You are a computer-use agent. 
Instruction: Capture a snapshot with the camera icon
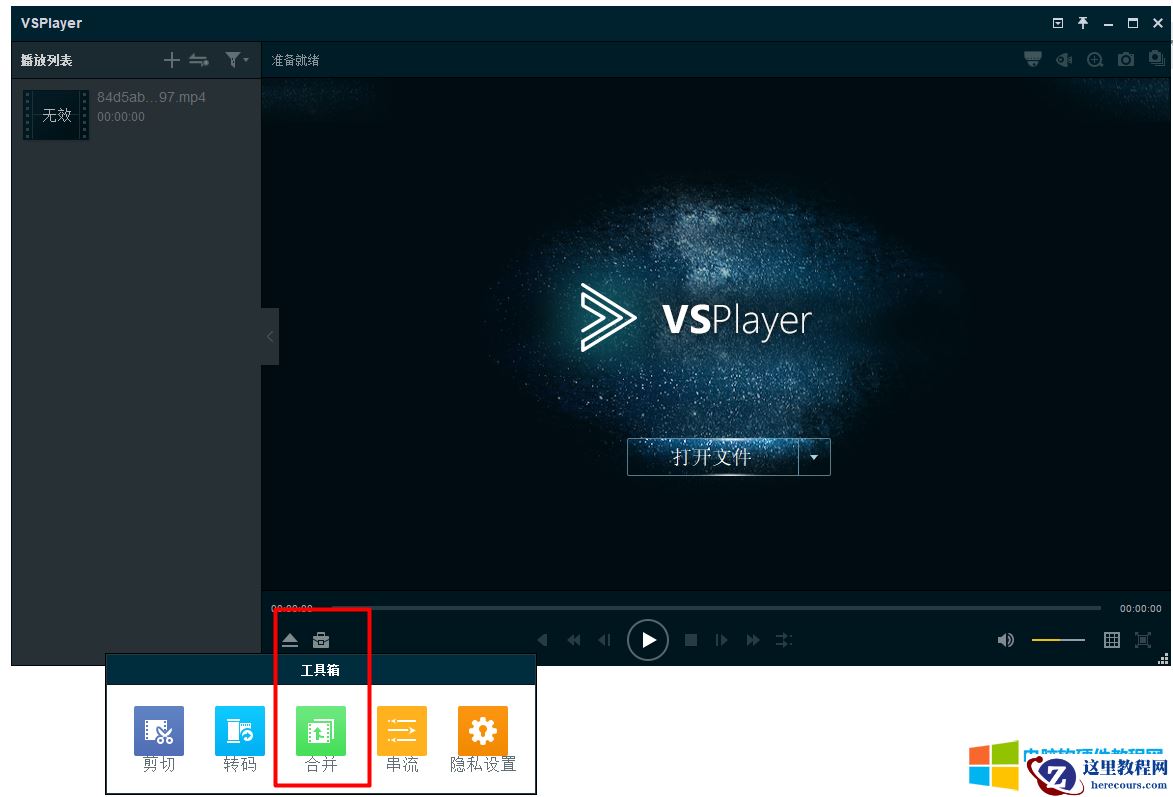coord(1126,60)
